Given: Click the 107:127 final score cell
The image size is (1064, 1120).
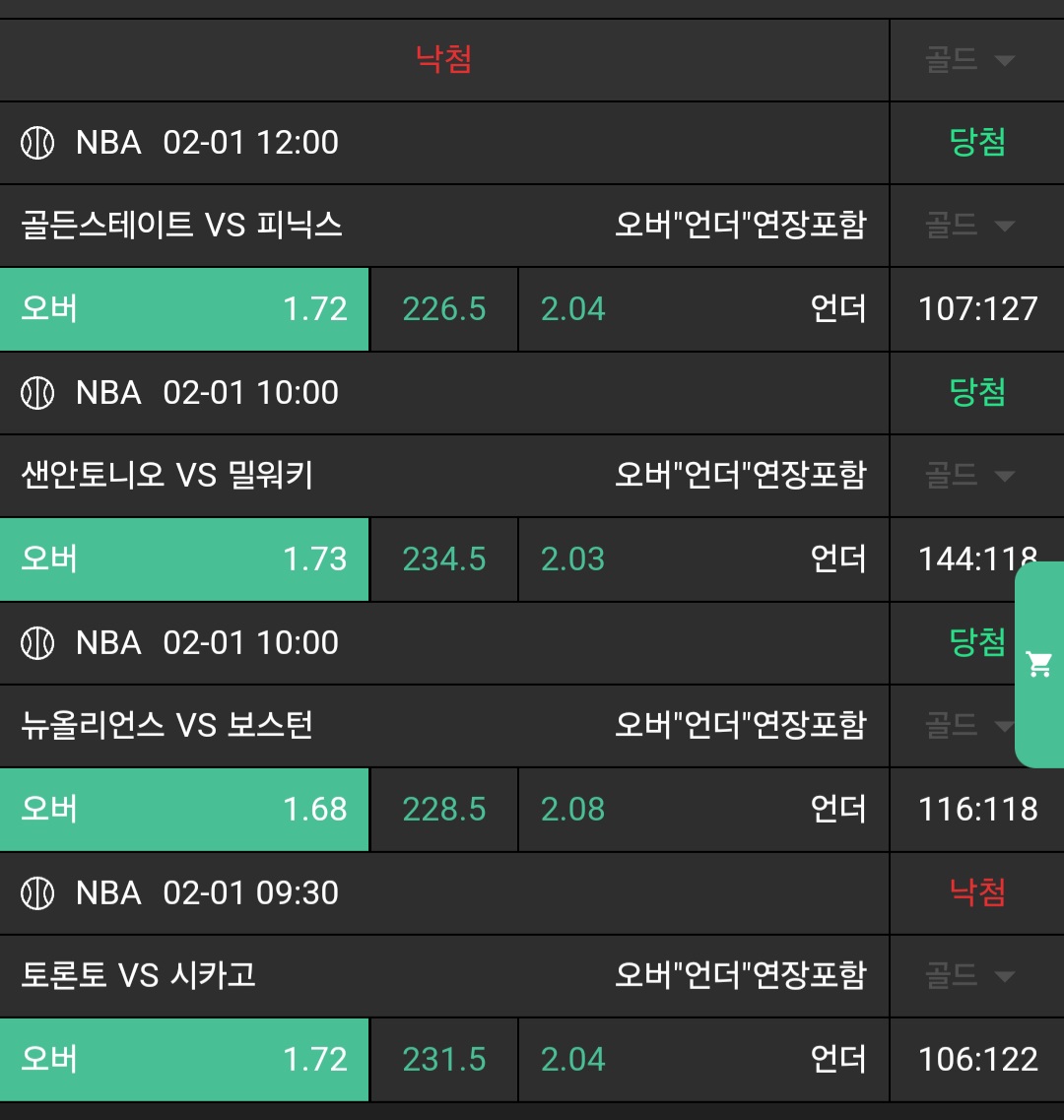Looking at the screenshot, I should (977, 309).
